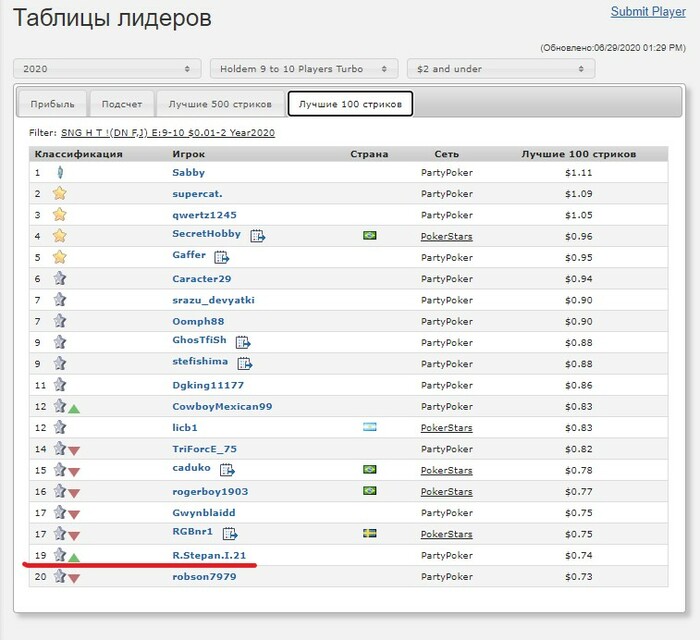Click the tournament icon next to RGBnr1
The height and width of the screenshot is (640, 700).
[x=230, y=533]
